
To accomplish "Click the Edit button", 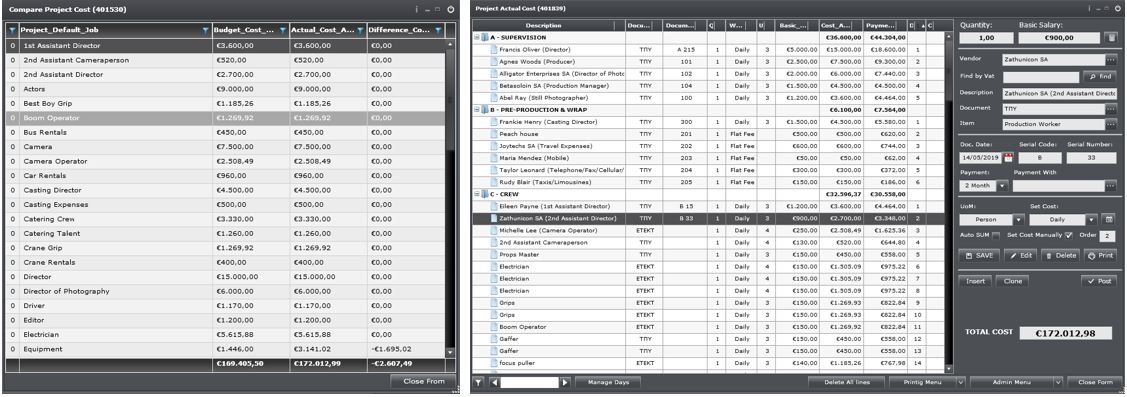I will [x=1021, y=255].
